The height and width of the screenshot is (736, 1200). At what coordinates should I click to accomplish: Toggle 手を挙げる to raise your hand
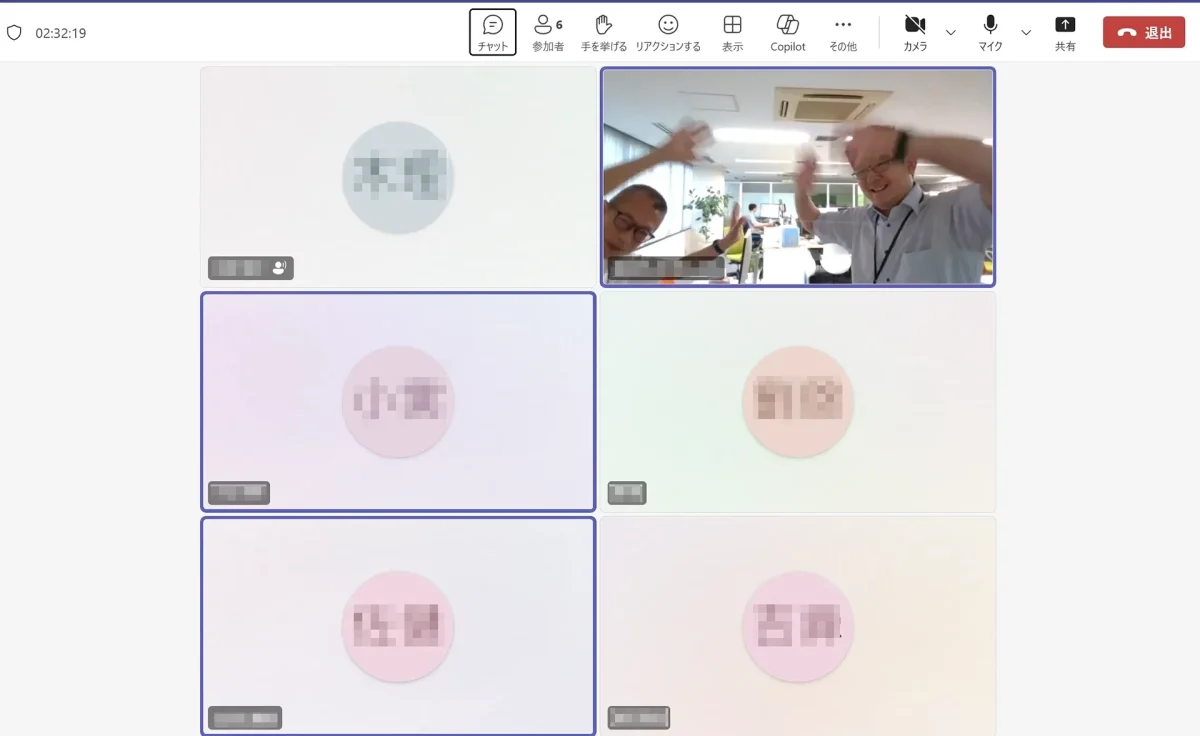tap(603, 32)
